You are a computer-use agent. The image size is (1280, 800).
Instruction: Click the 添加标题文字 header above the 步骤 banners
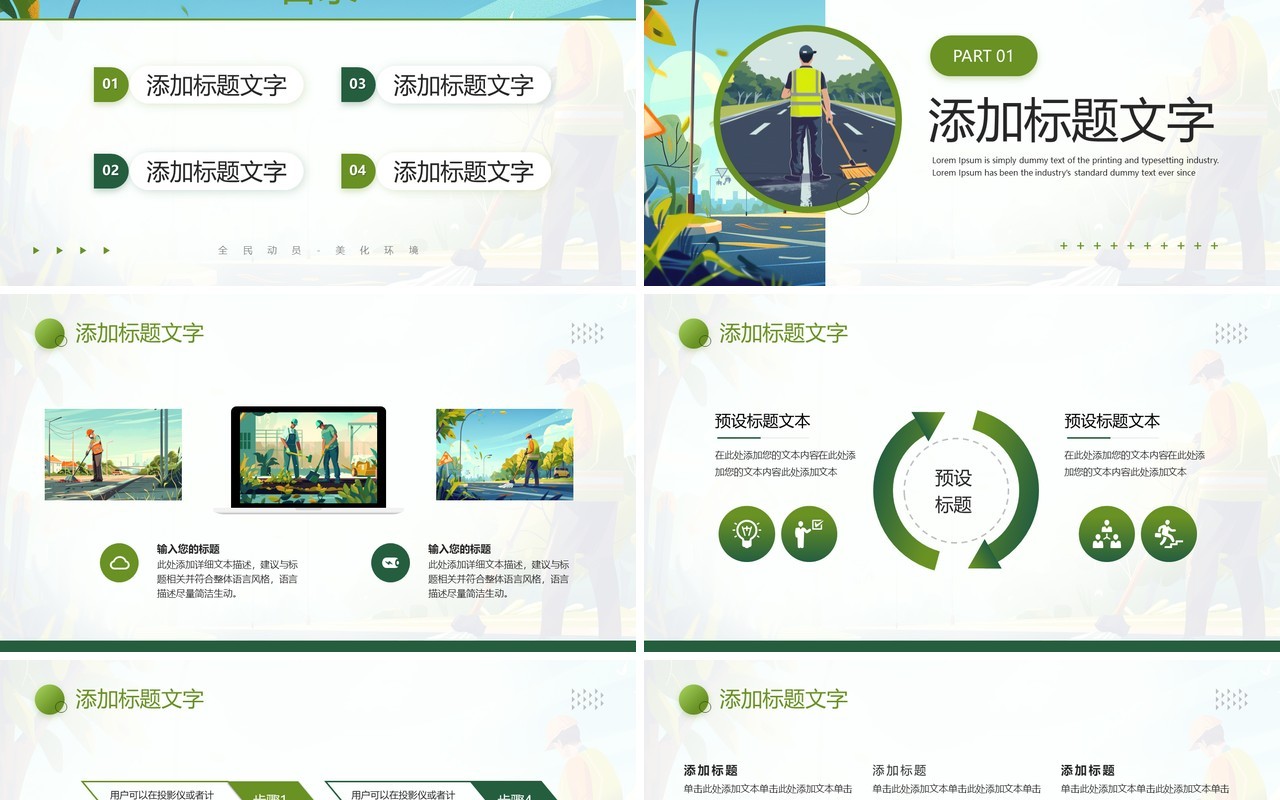point(139,699)
